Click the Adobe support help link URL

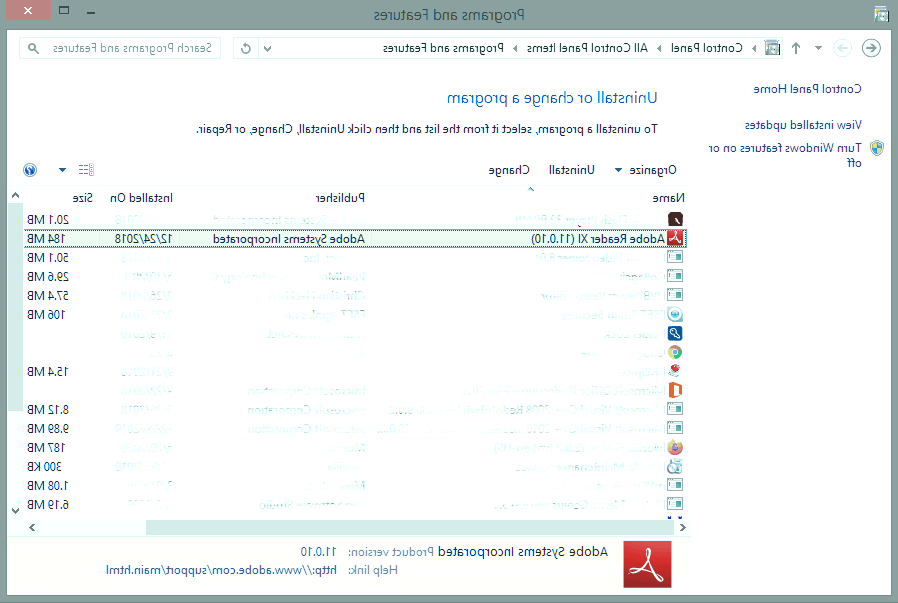click(x=222, y=570)
